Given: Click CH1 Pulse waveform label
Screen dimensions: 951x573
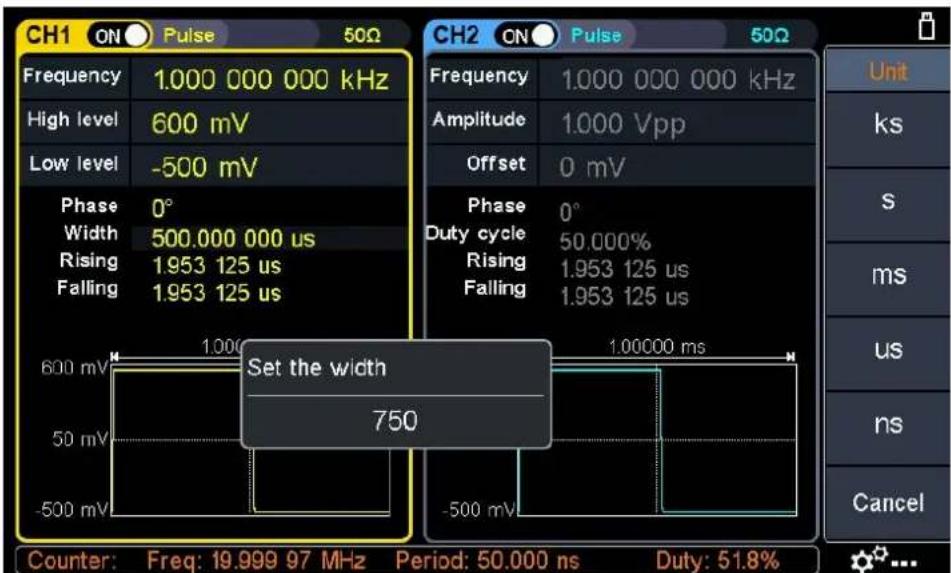Looking at the screenshot, I should point(189,35).
